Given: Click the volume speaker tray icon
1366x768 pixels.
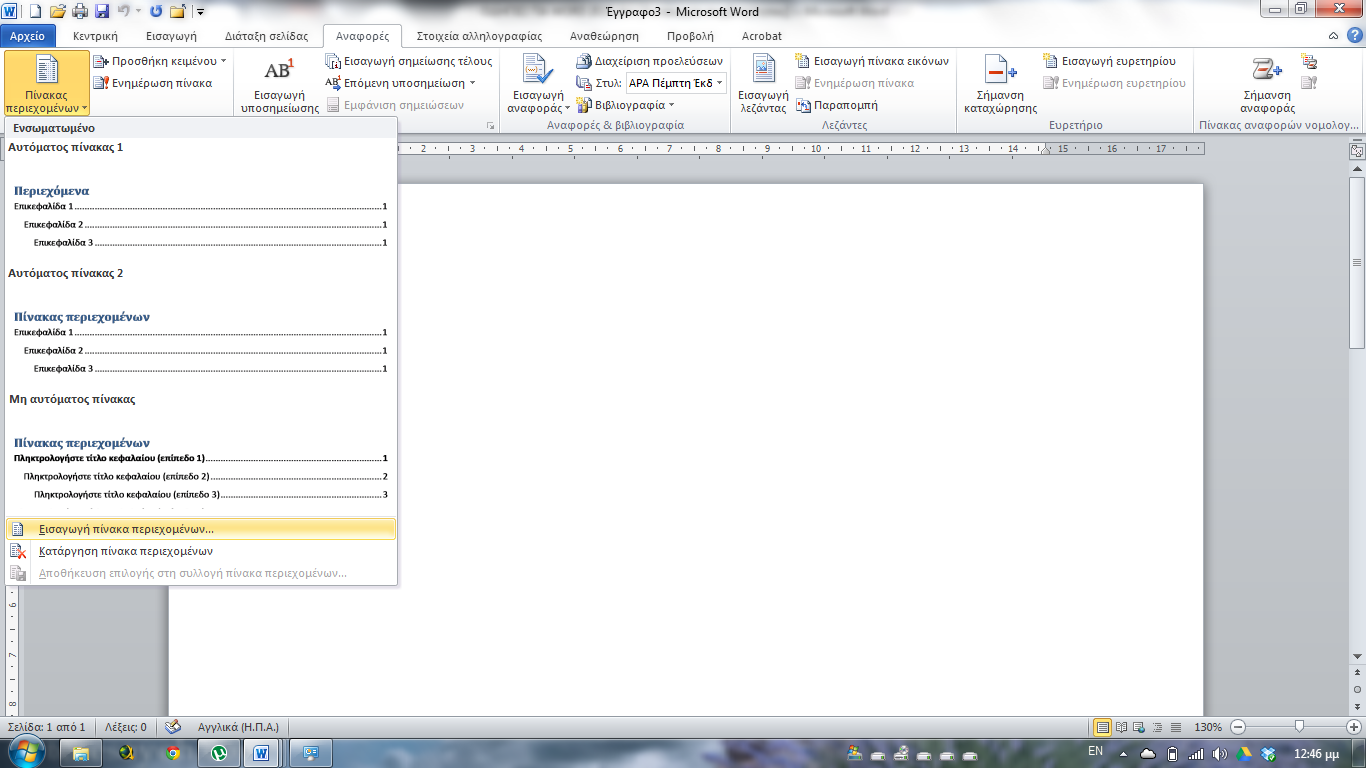Looking at the screenshot, I should (x=1221, y=753).
